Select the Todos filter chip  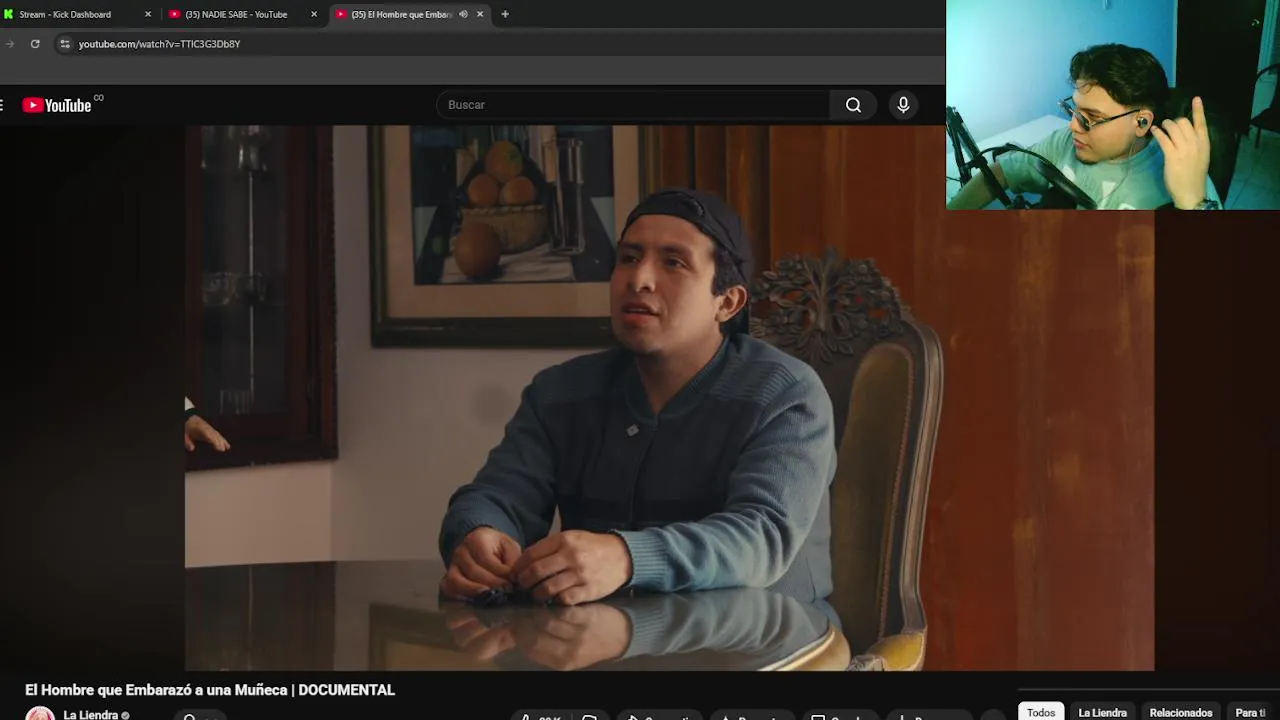click(1041, 712)
